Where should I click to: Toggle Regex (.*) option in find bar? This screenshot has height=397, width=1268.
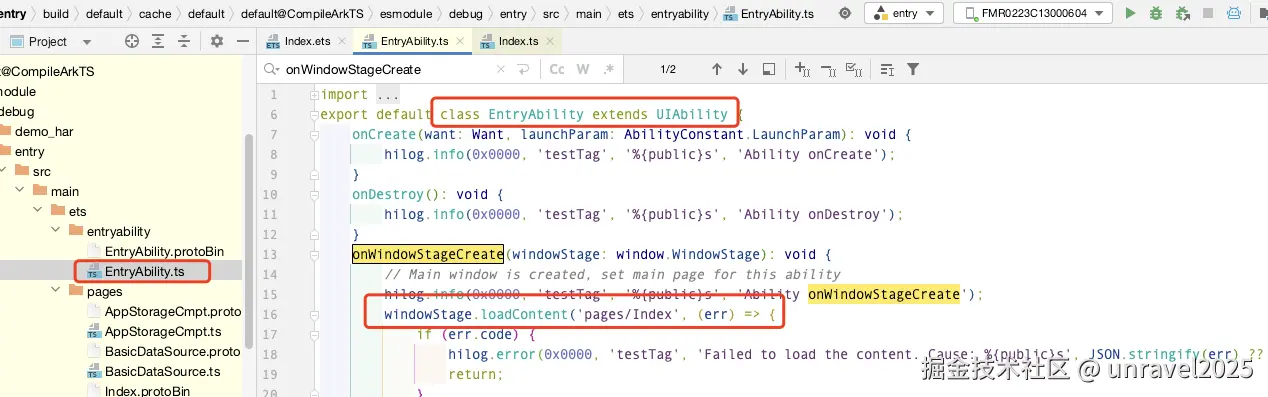tap(609, 69)
